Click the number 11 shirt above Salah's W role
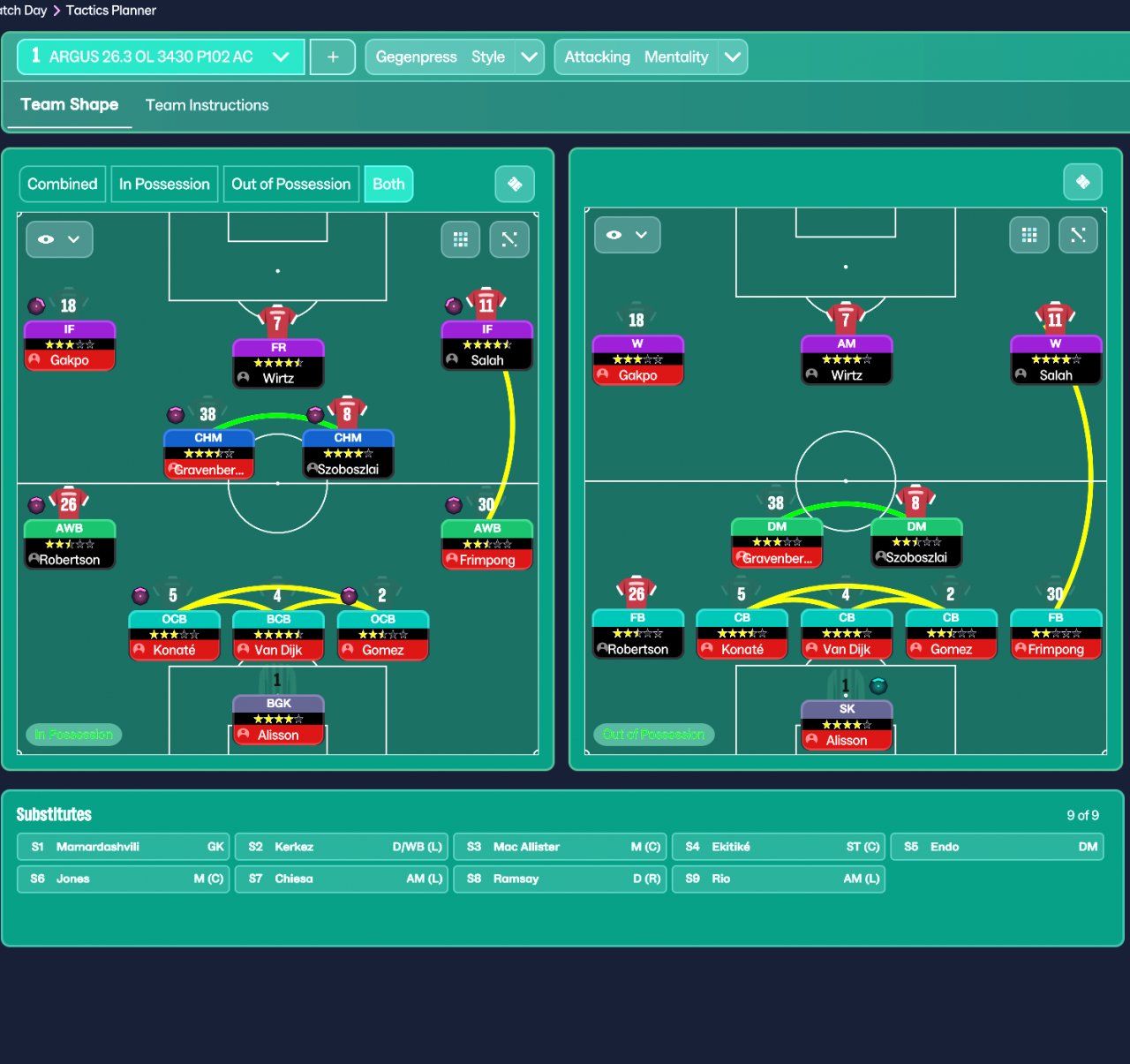1130x1064 pixels. click(1055, 317)
